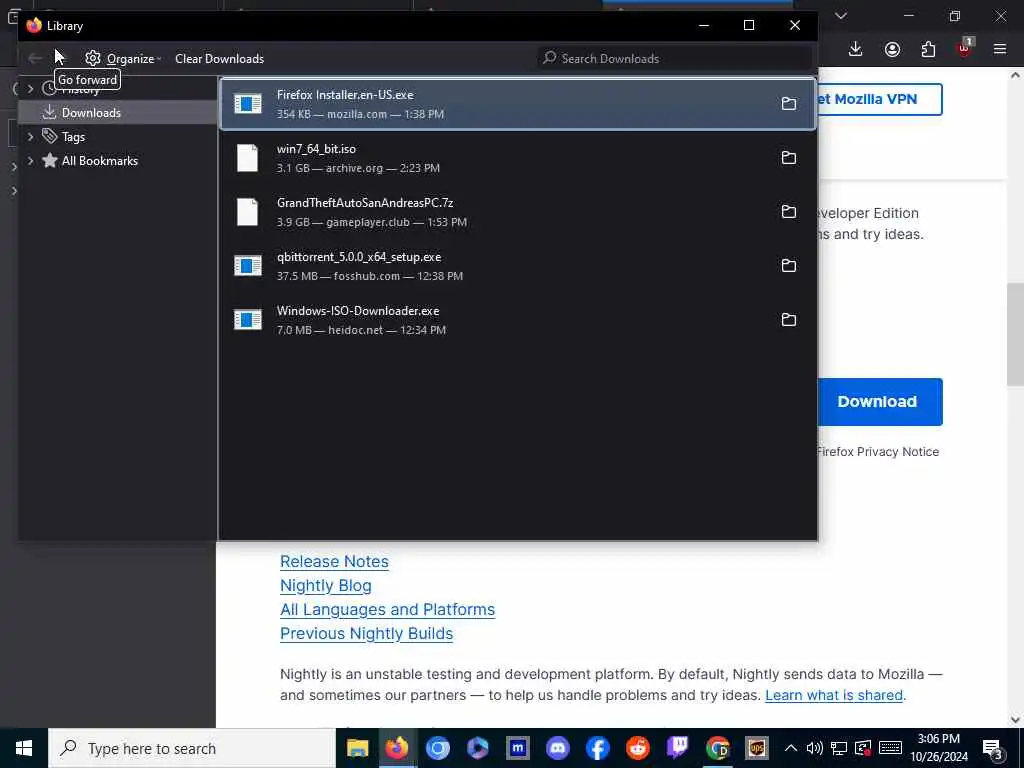Open the Organize menu in Library
Viewport: 1024px width, 768px height.
tap(123, 58)
